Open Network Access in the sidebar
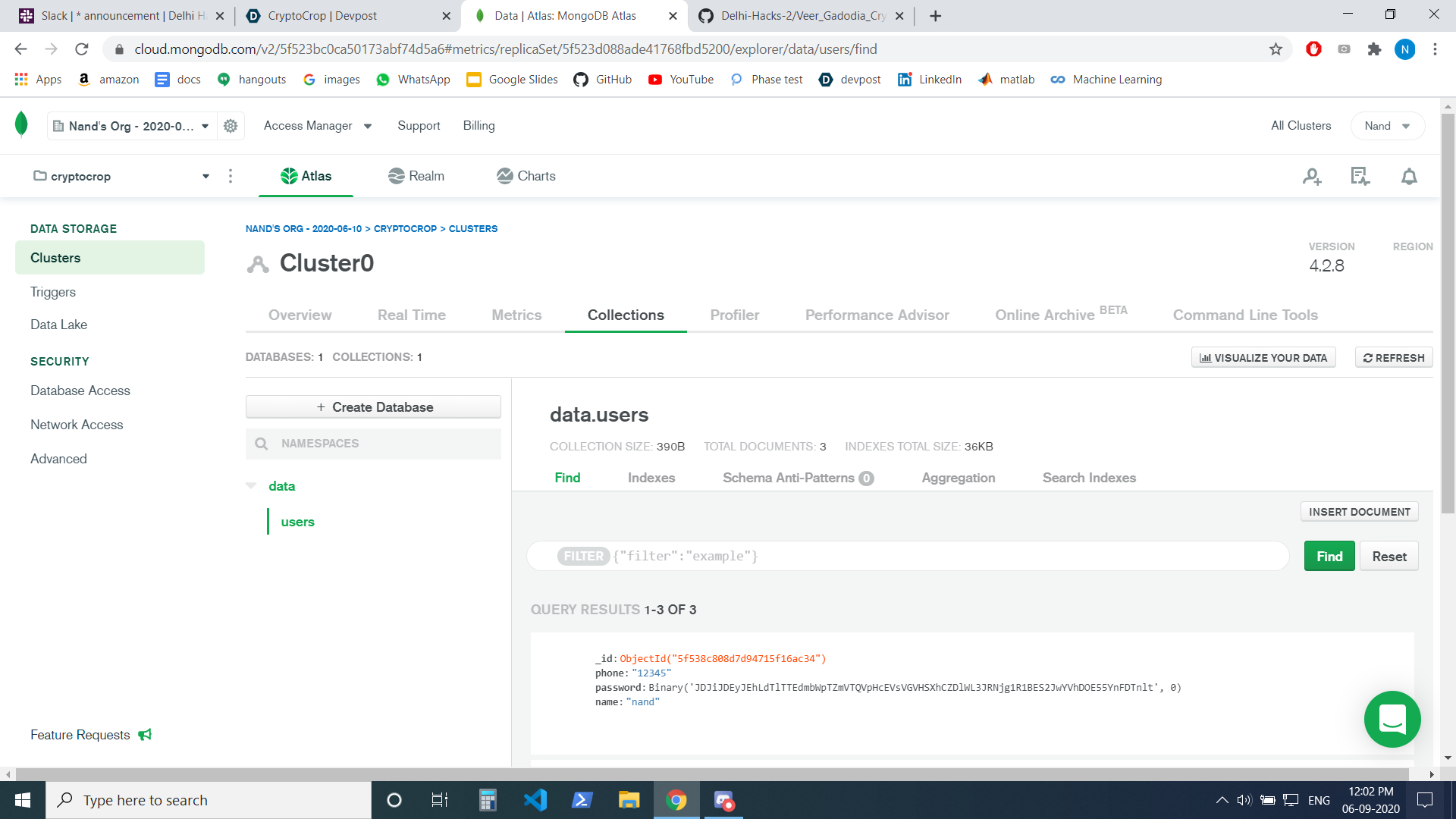 pyautogui.click(x=77, y=425)
